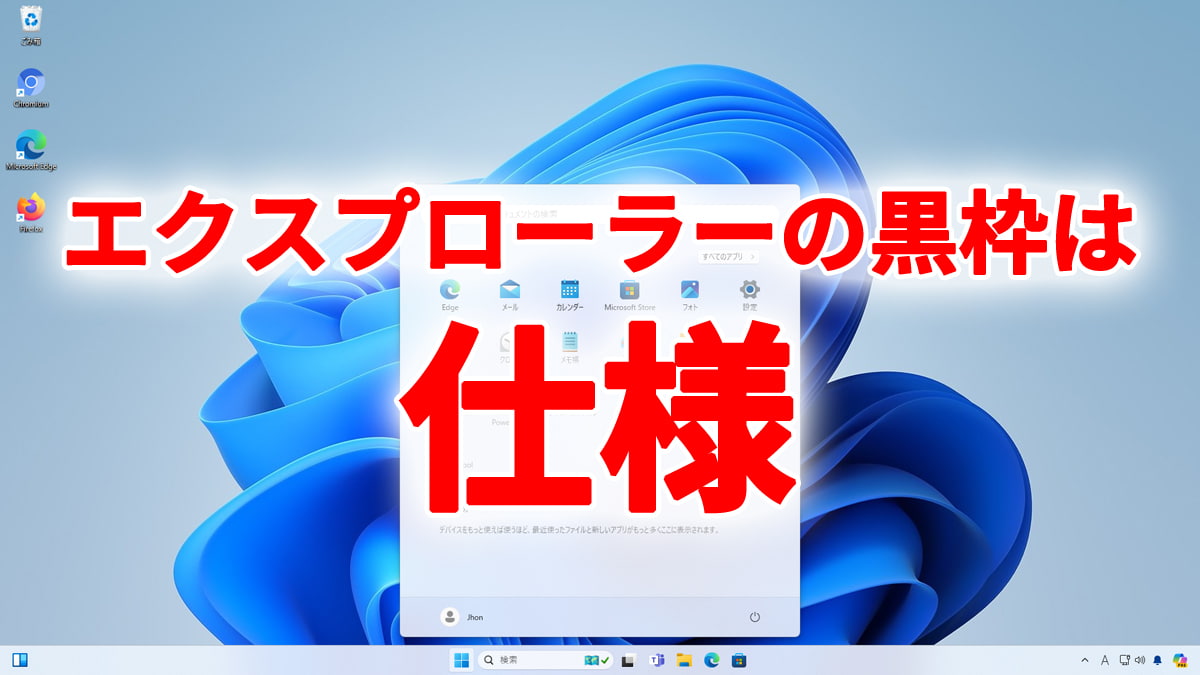Open File Explorer from the taskbar
Screen dimensions: 1200x675
click(x=685, y=660)
